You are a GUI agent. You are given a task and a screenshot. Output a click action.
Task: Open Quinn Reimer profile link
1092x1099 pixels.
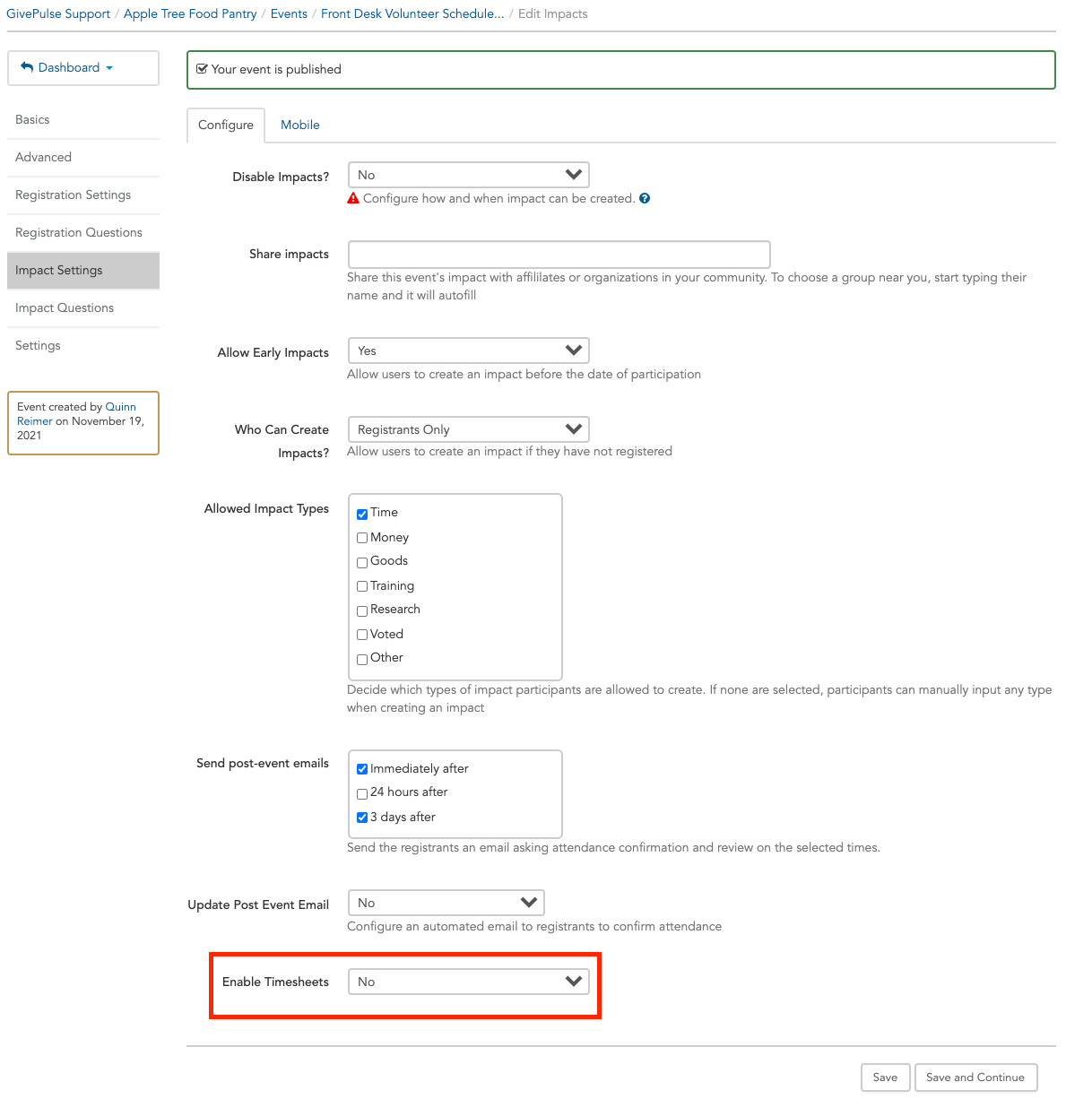(77, 414)
